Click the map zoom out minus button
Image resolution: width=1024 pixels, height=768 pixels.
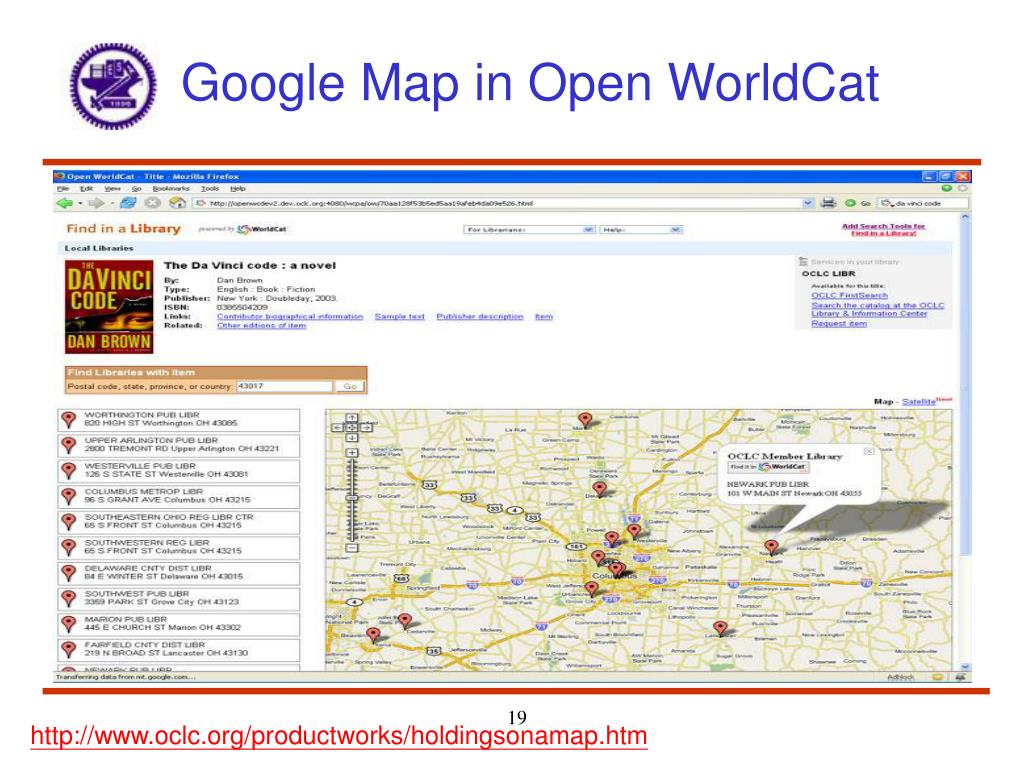[351, 548]
